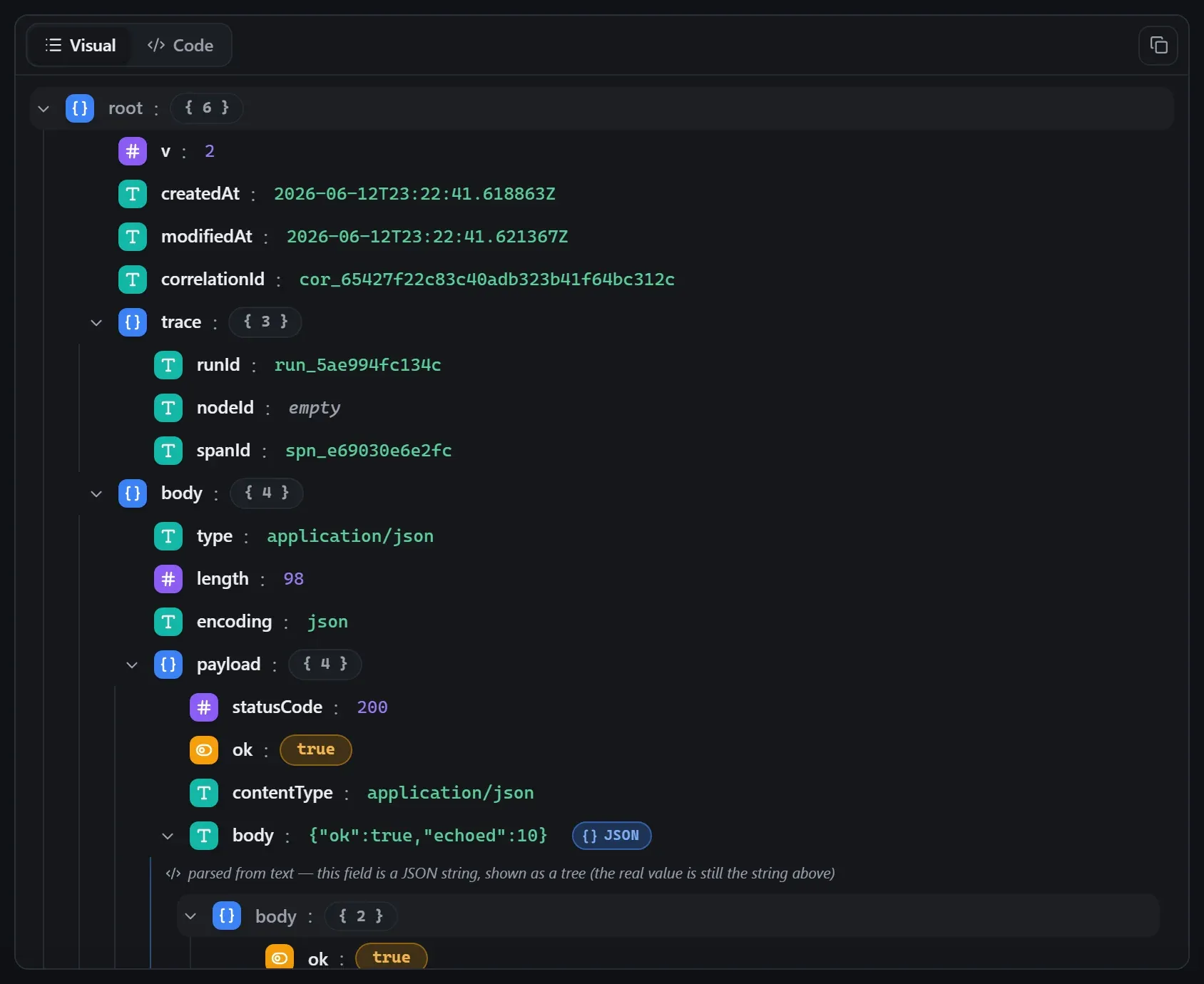Click the text icon beside body JSON string
The height and width of the screenshot is (984, 1204).
tap(204, 836)
